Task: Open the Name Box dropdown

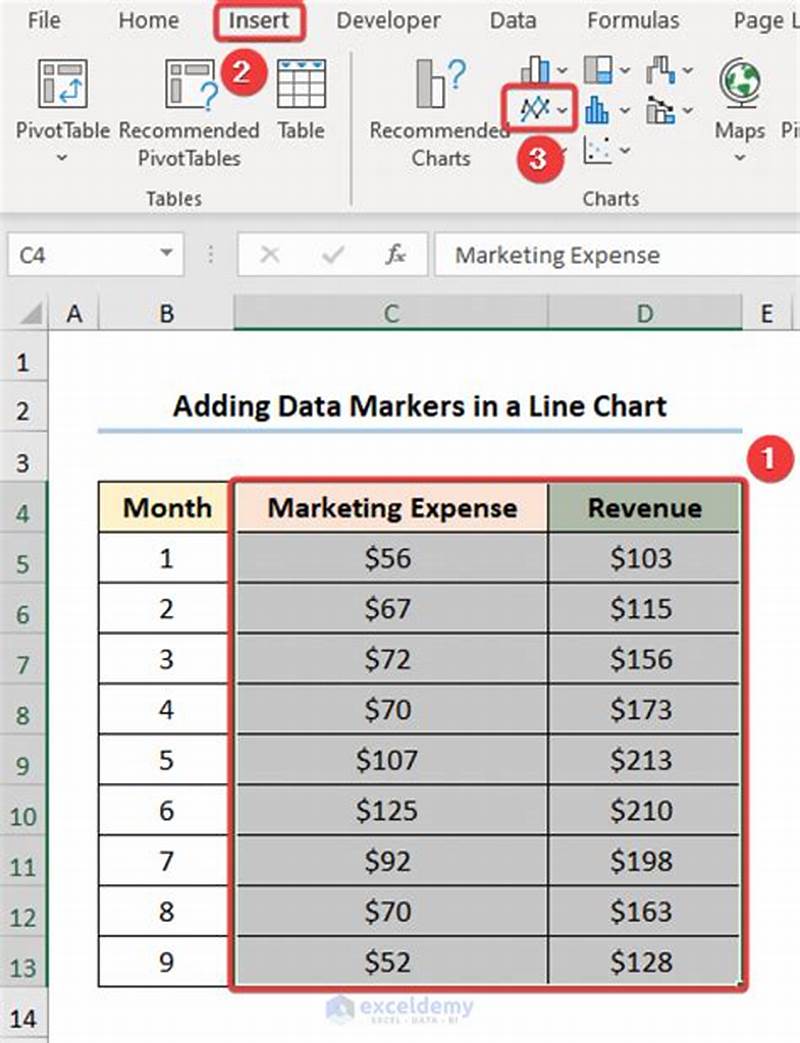Action: pos(165,255)
